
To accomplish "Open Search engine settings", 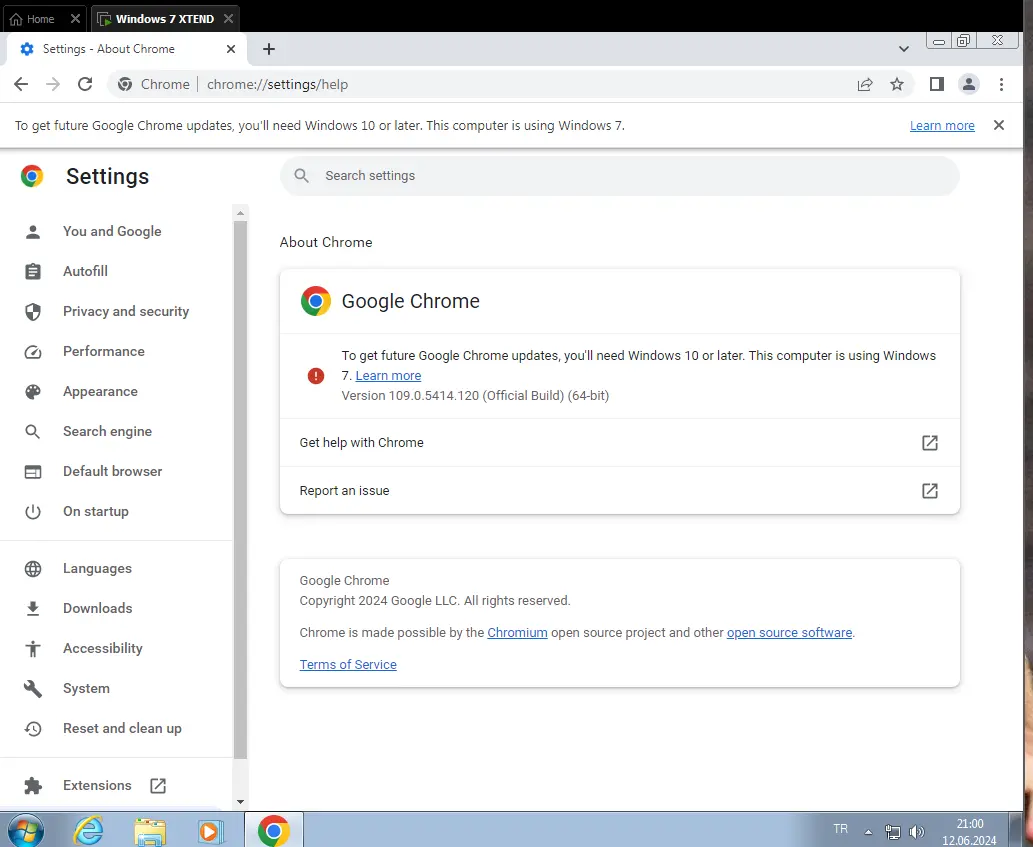I will coord(107,431).
